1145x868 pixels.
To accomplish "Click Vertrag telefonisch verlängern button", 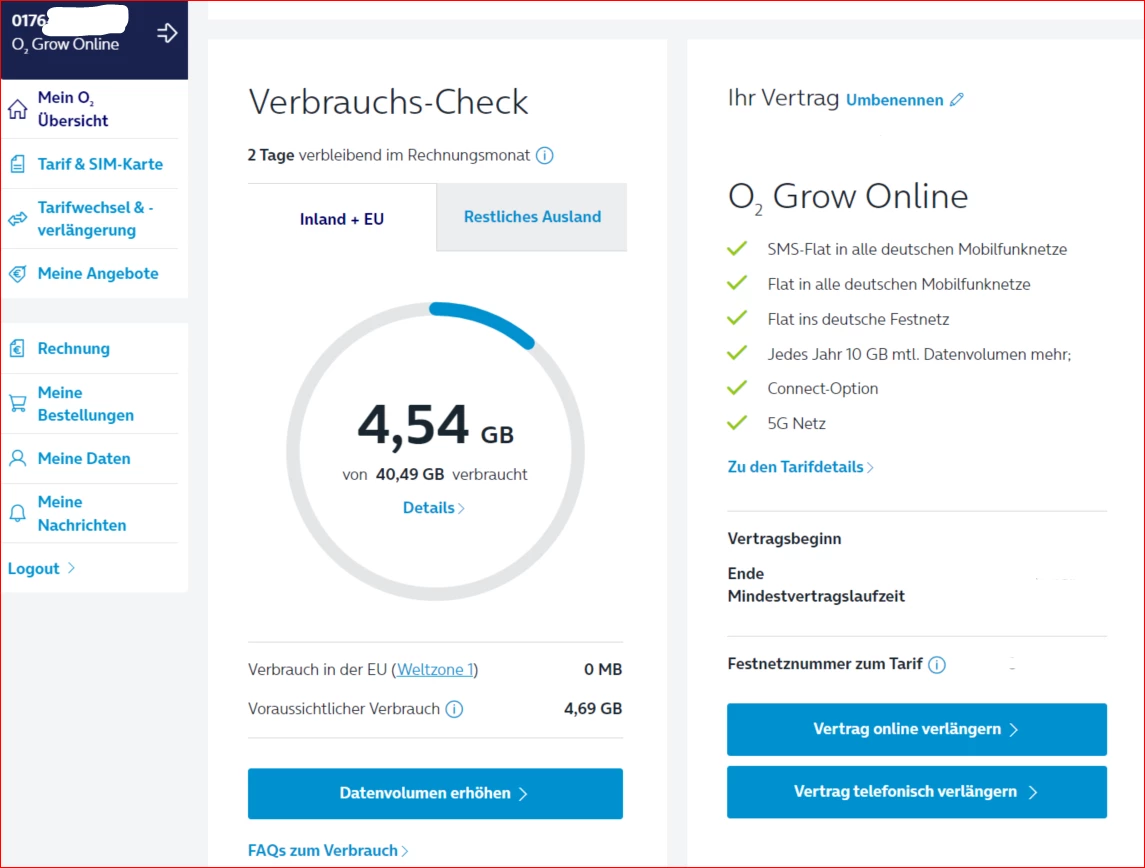I will click(x=916, y=792).
